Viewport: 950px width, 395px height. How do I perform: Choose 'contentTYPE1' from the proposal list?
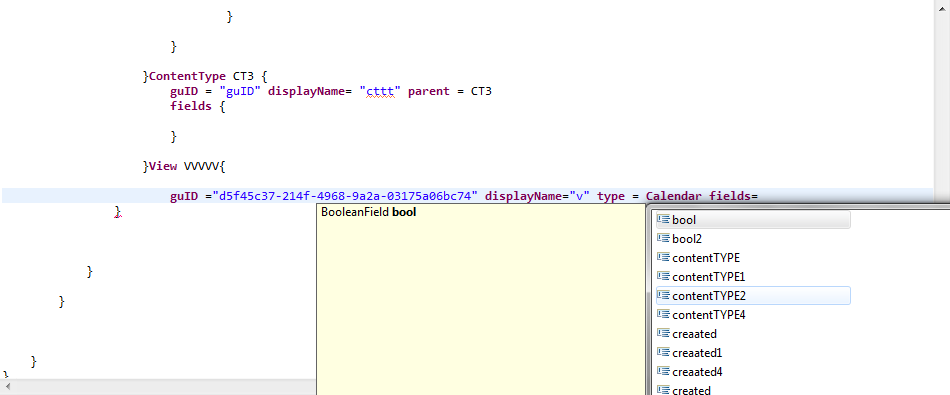click(753, 277)
